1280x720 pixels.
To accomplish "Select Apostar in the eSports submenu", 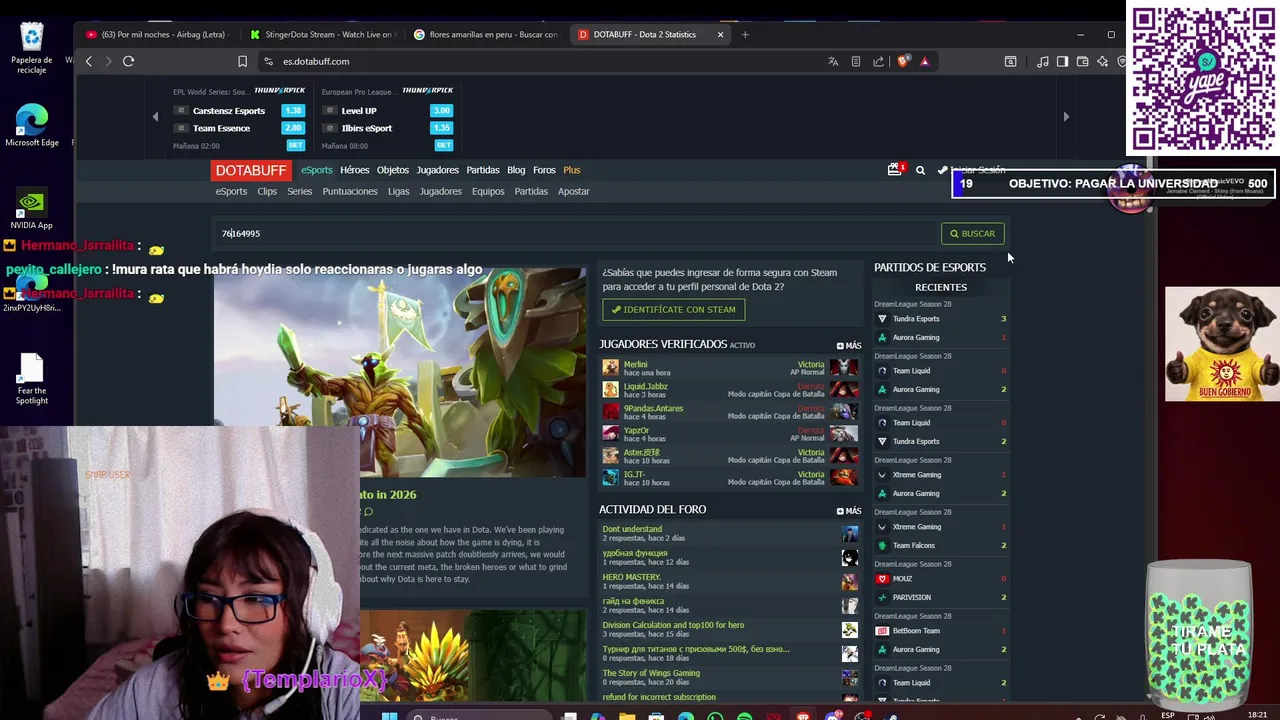I will pos(574,191).
